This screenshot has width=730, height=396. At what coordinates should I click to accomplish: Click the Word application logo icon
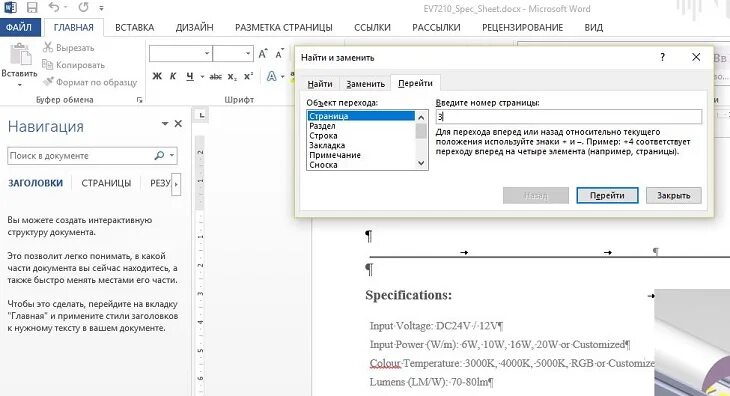[10, 7]
